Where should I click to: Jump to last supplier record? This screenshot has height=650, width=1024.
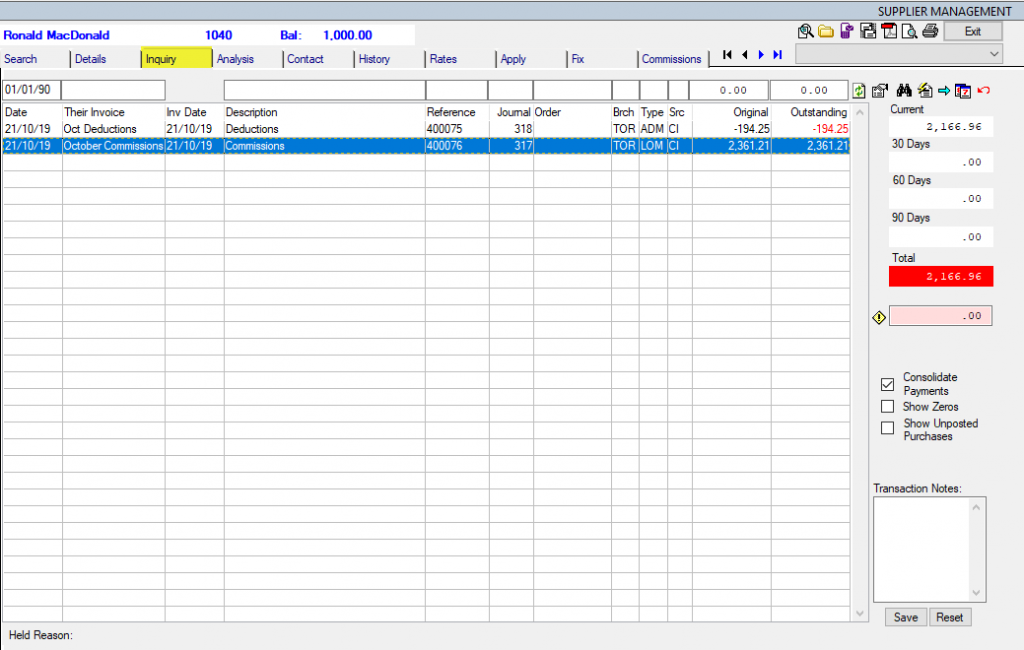pos(777,55)
